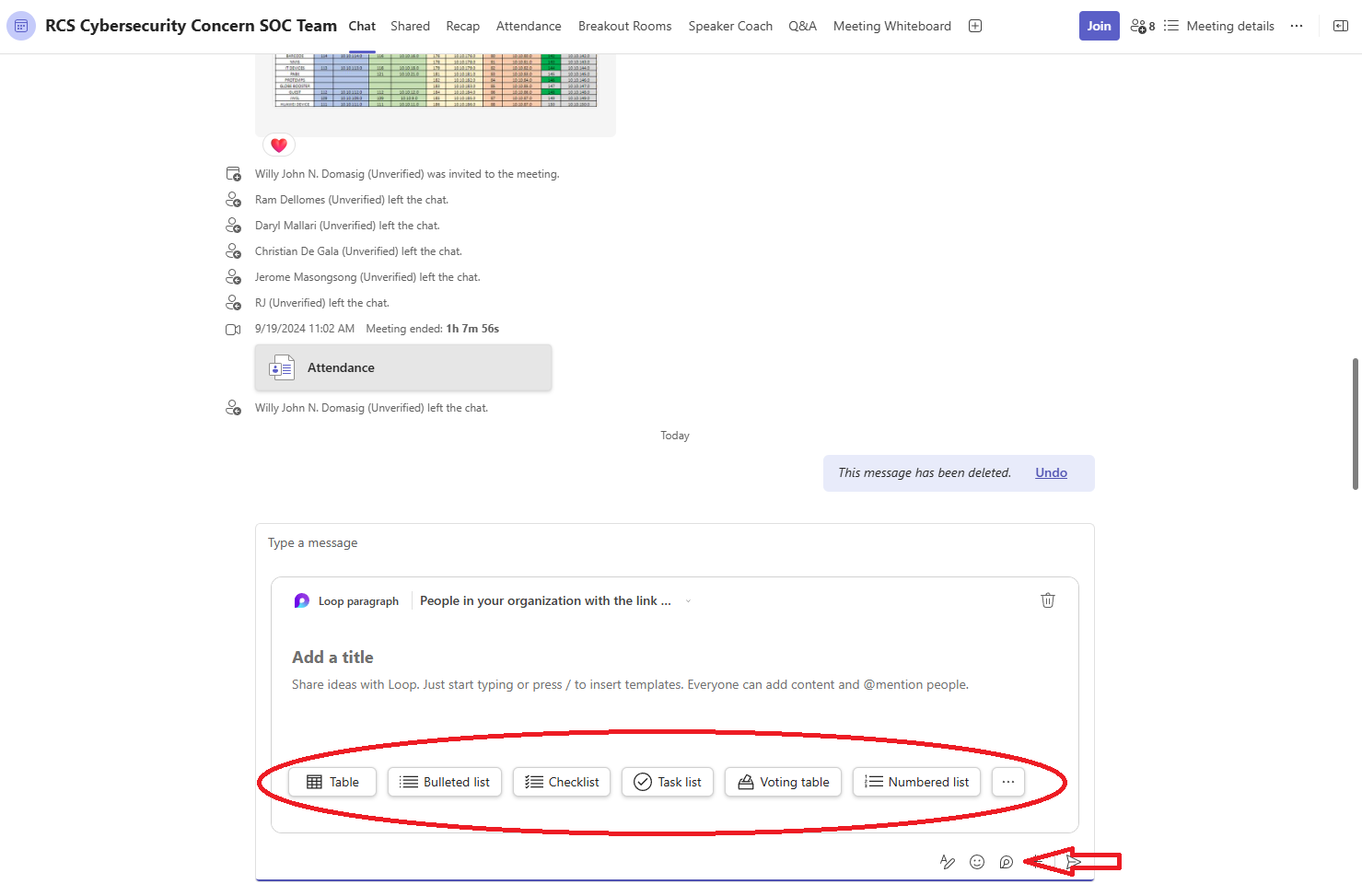The width and height of the screenshot is (1362, 896).
Task: Delete the Loop component with trash icon
Action: (1048, 600)
